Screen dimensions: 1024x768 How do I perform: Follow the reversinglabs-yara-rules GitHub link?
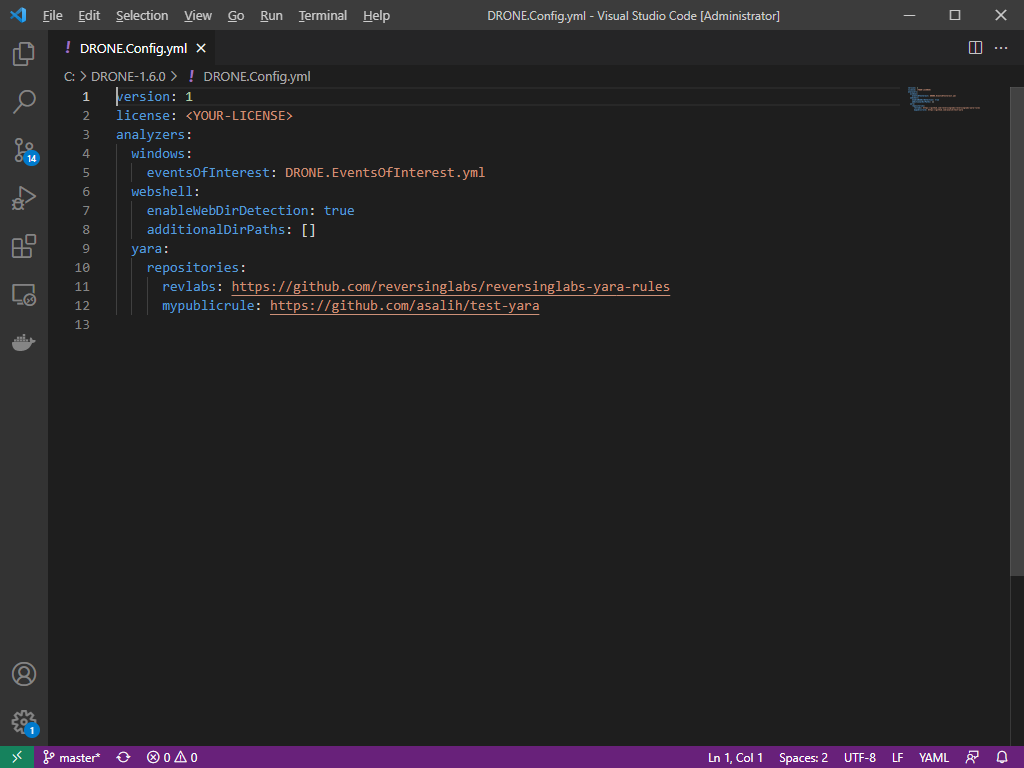point(450,287)
